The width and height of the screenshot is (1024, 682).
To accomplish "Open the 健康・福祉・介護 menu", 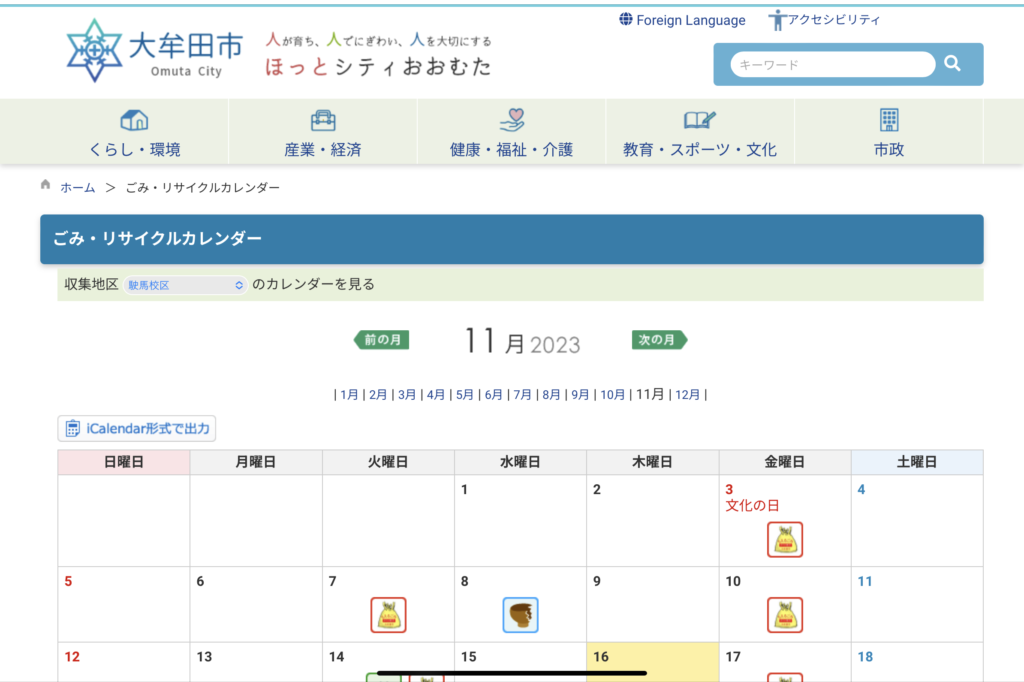I will [511, 133].
